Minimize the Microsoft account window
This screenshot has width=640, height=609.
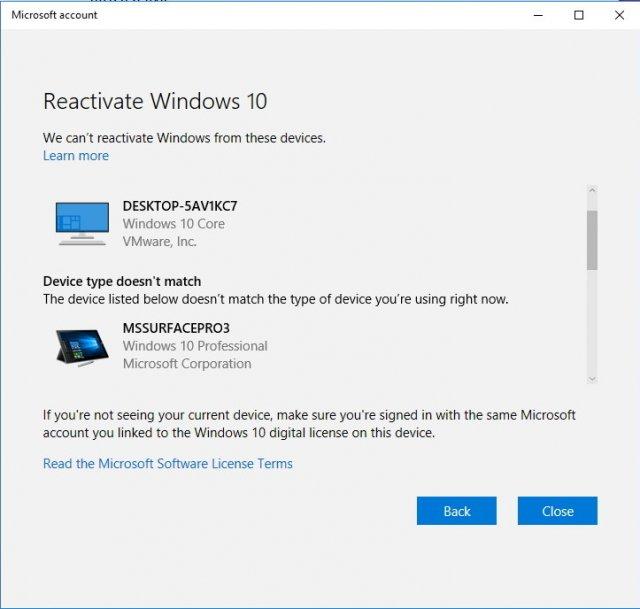coord(538,15)
